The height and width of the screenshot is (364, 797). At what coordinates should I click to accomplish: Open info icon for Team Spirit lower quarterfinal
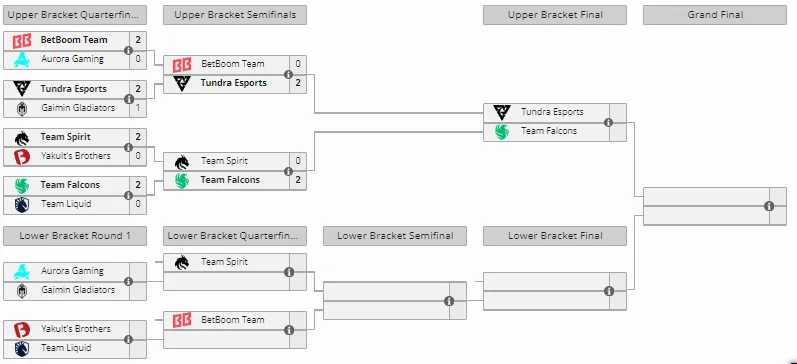pos(289,272)
